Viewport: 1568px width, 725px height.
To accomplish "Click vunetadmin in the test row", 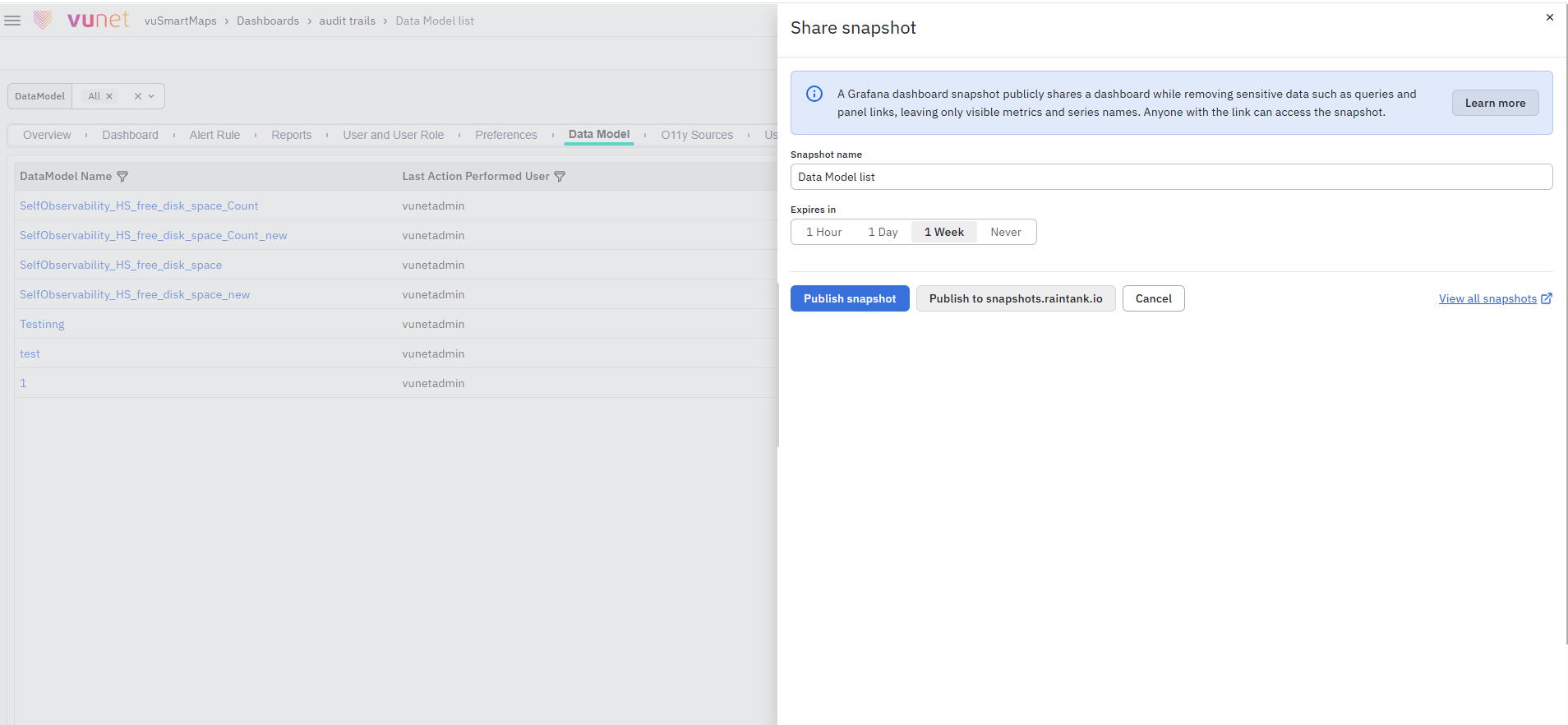I will point(433,353).
